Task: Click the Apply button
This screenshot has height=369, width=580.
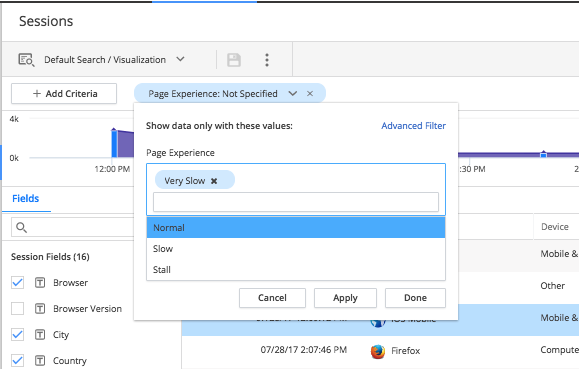Action: tap(345, 298)
